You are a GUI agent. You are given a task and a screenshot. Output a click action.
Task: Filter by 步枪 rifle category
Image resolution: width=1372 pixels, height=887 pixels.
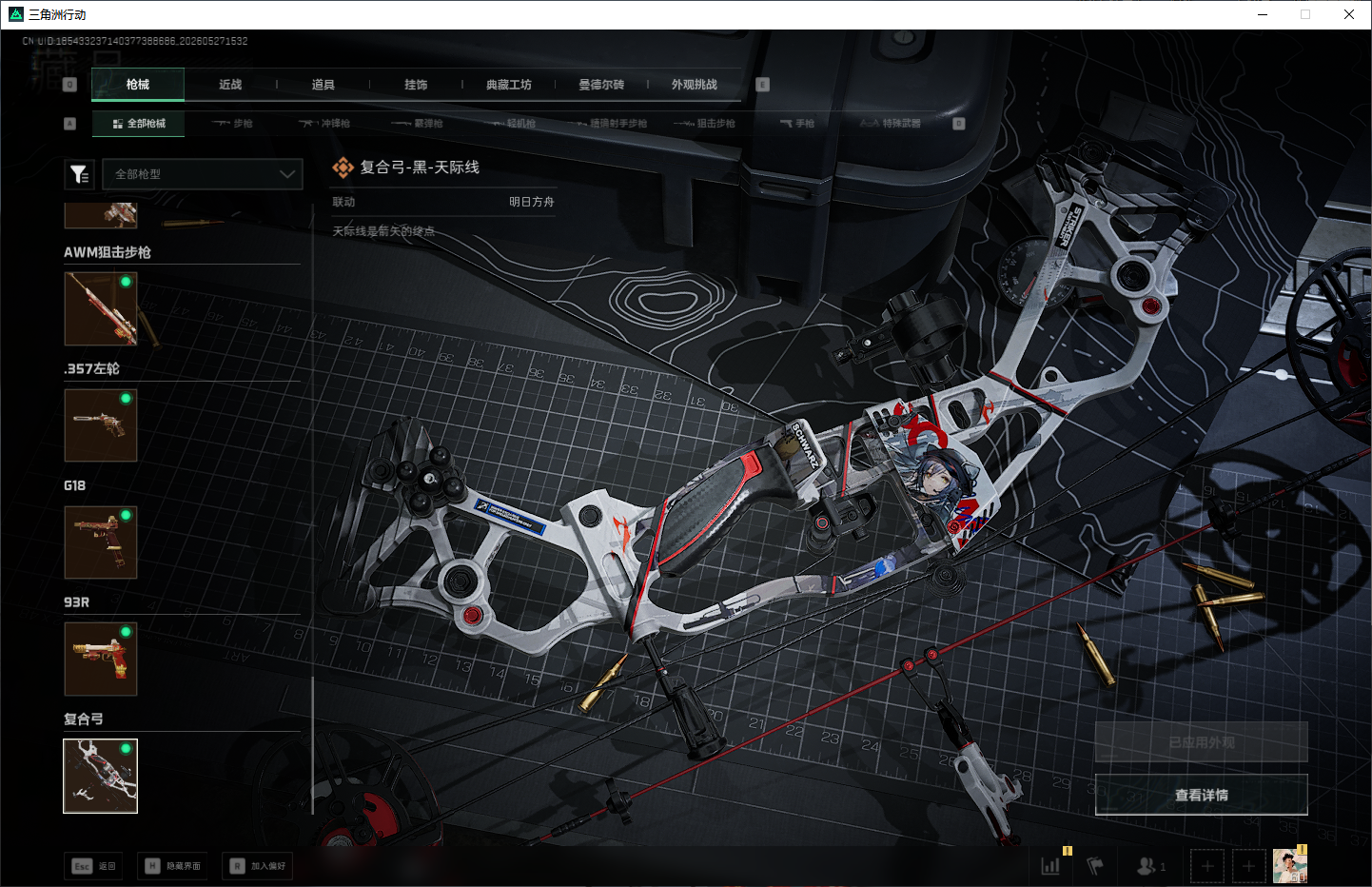[x=233, y=124]
